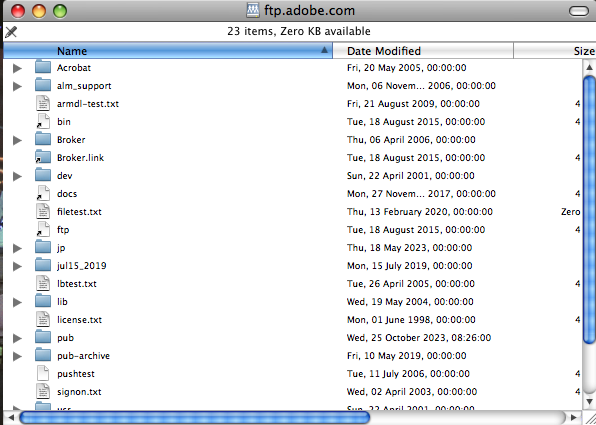Select the armdl-test.txt file icon
596x425 pixels.
pyautogui.click(x=43, y=103)
